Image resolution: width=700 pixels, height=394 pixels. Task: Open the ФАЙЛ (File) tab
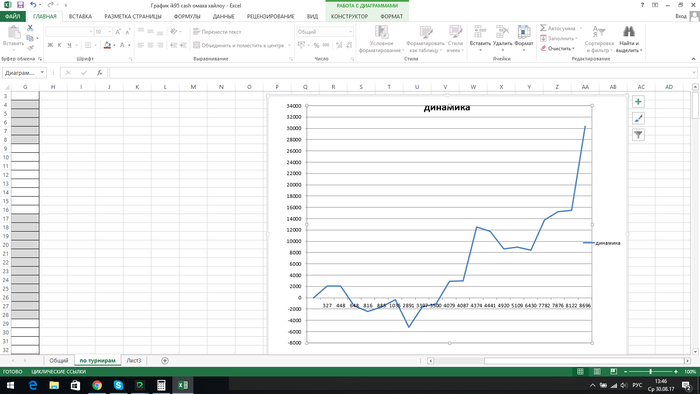coord(12,16)
